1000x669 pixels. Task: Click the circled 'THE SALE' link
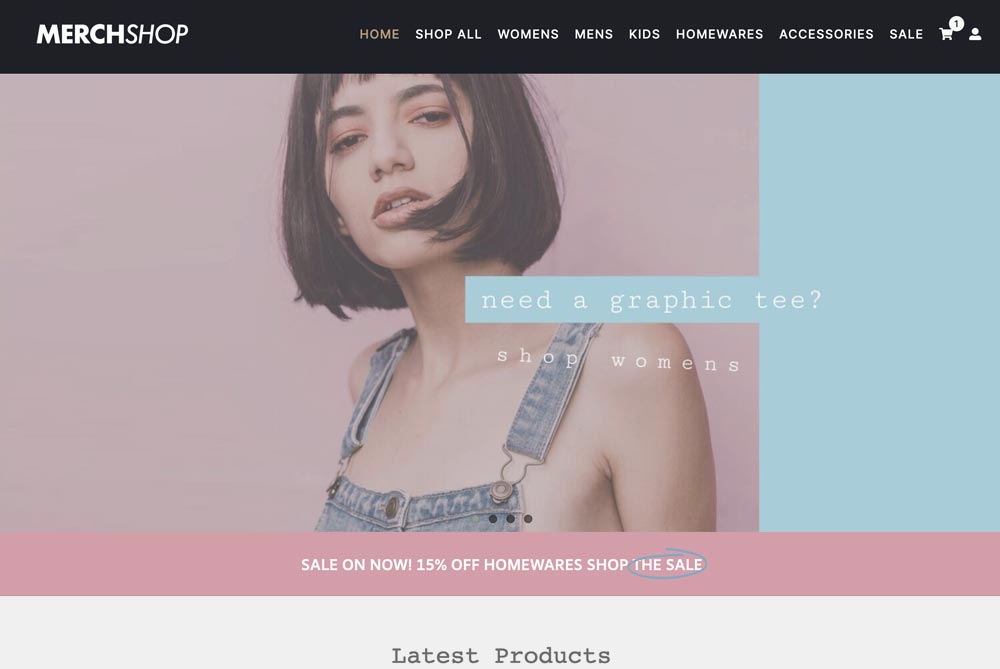click(667, 564)
